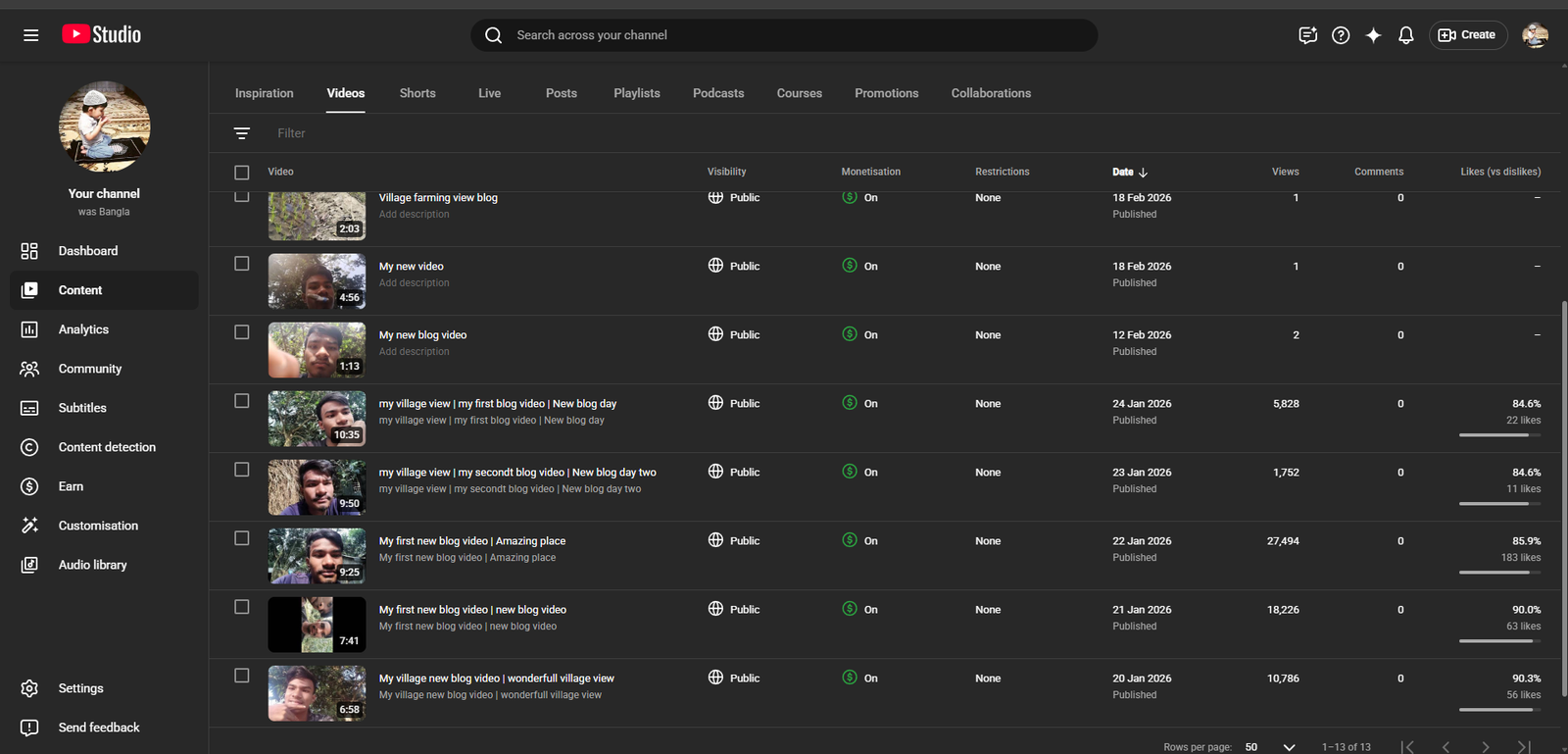Viewport: 1568px width, 754px height.
Task: Open 'My village new blog video' title link
Action: [496, 679]
